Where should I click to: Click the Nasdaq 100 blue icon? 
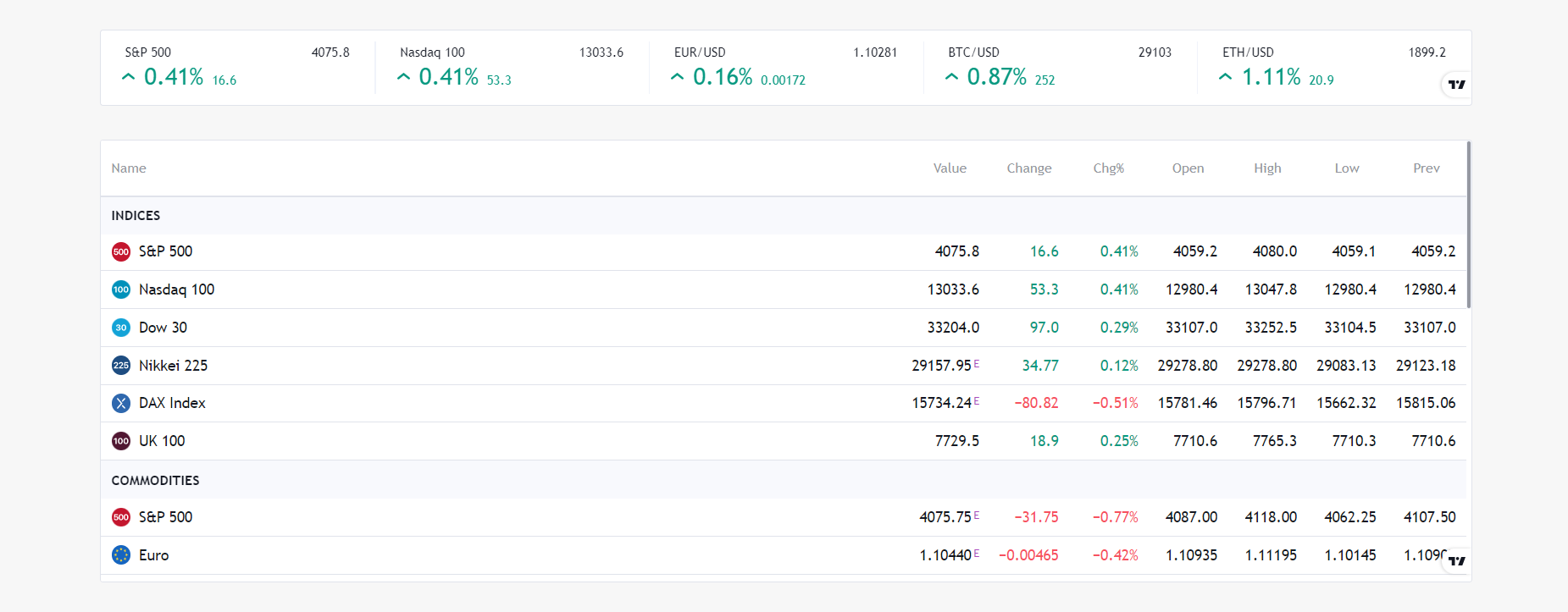121,289
